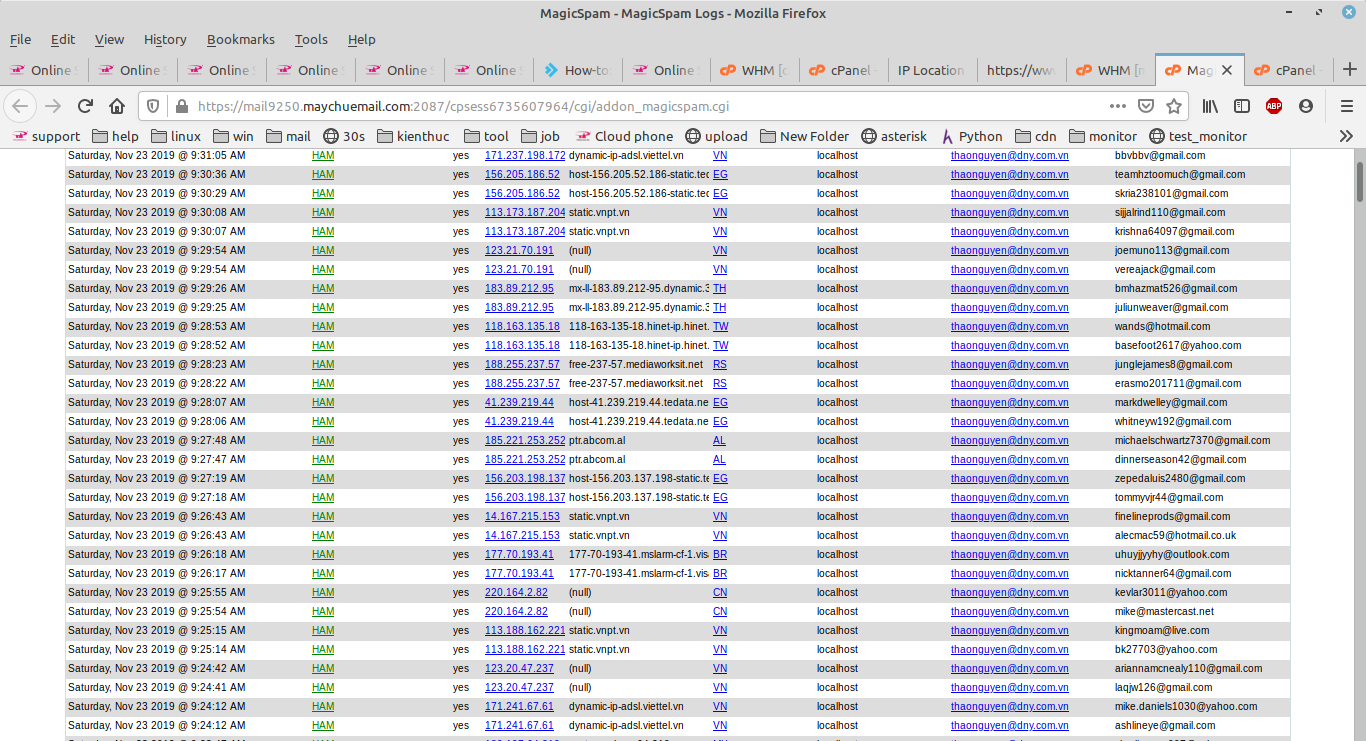Screen dimensions: 1366x741
Task: Open the 30s bookmark
Action: coord(344,136)
